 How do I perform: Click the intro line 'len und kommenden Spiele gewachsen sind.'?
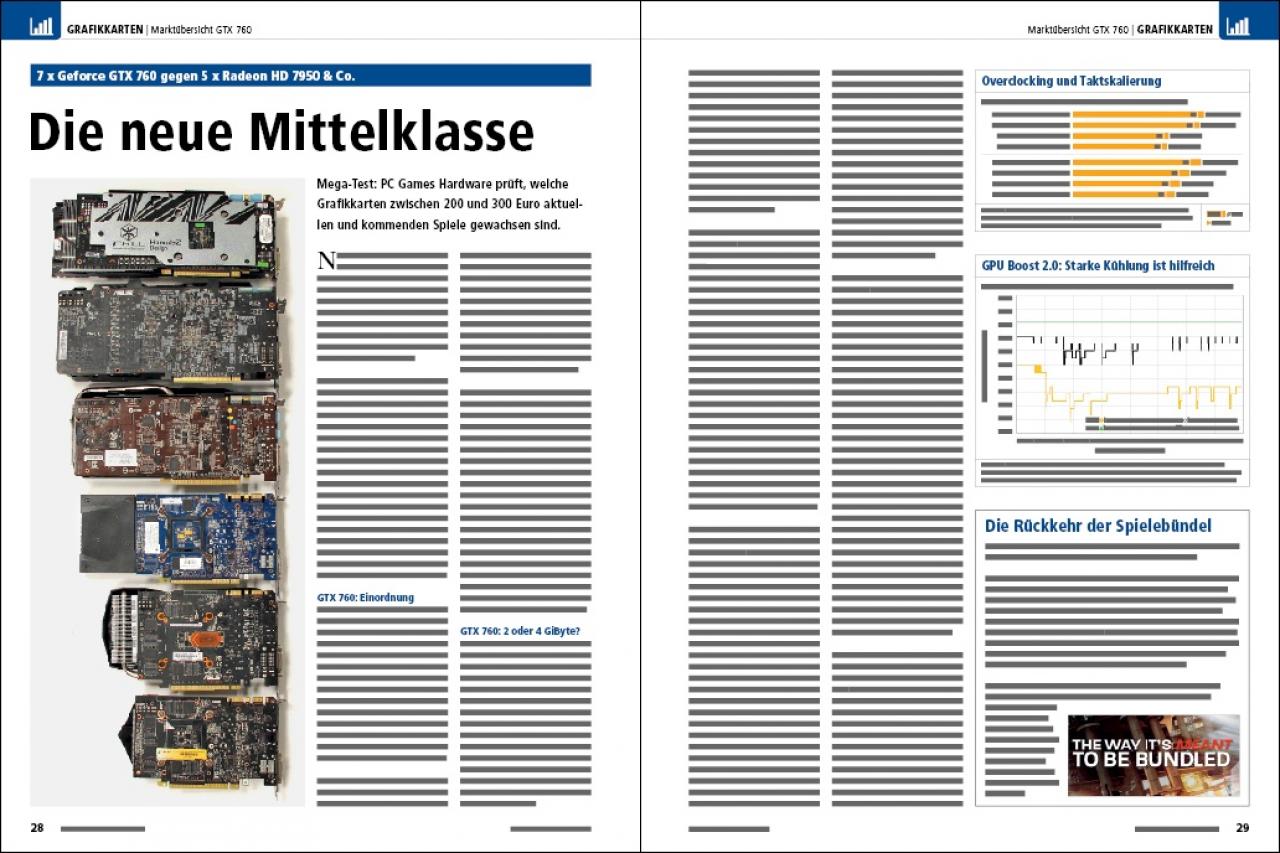tap(438, 225)
